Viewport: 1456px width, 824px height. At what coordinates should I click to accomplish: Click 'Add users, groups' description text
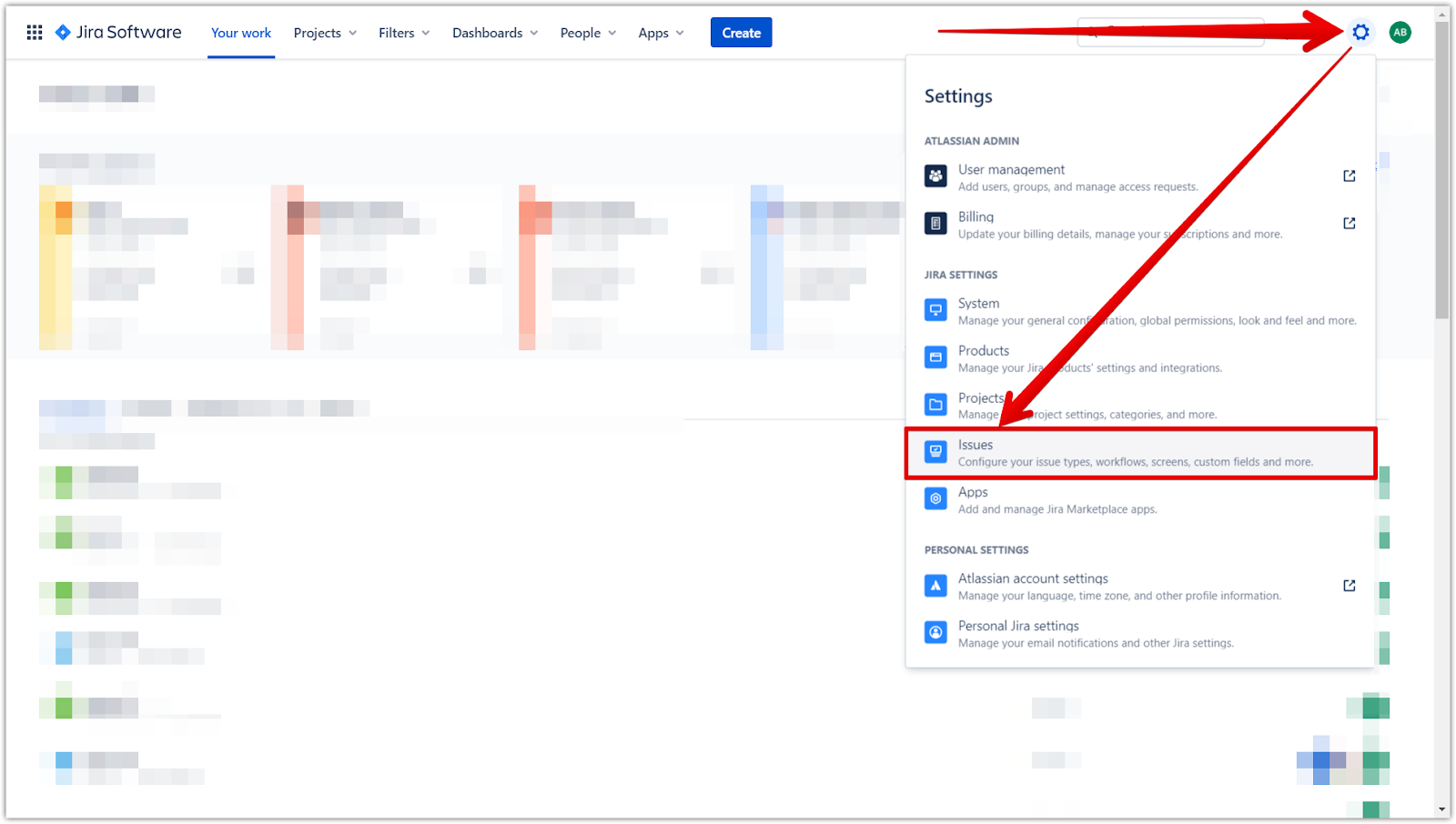1078,186
